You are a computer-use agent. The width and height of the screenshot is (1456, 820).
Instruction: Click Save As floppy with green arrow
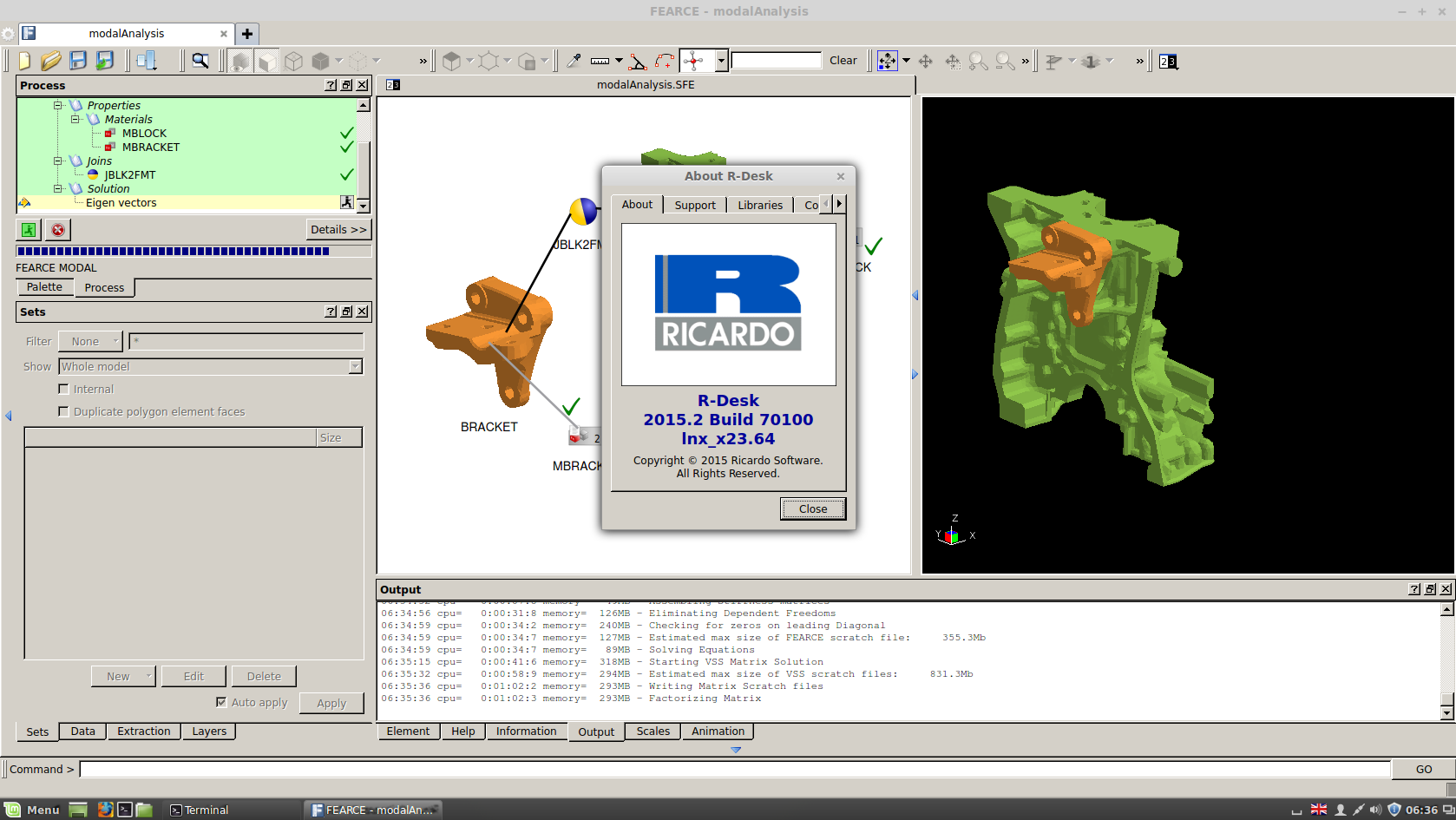pos(105,61)
